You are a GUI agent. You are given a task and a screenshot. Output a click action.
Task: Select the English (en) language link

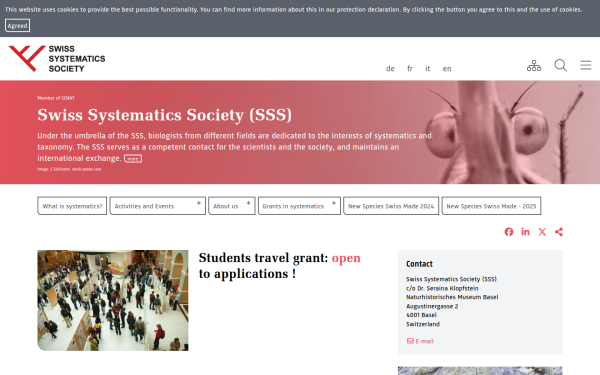pyautogui.click(x=447, y=68)
